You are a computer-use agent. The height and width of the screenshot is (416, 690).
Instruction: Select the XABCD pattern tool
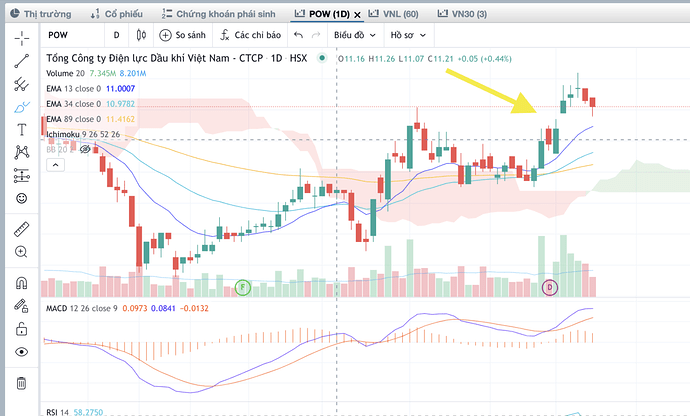22,152
